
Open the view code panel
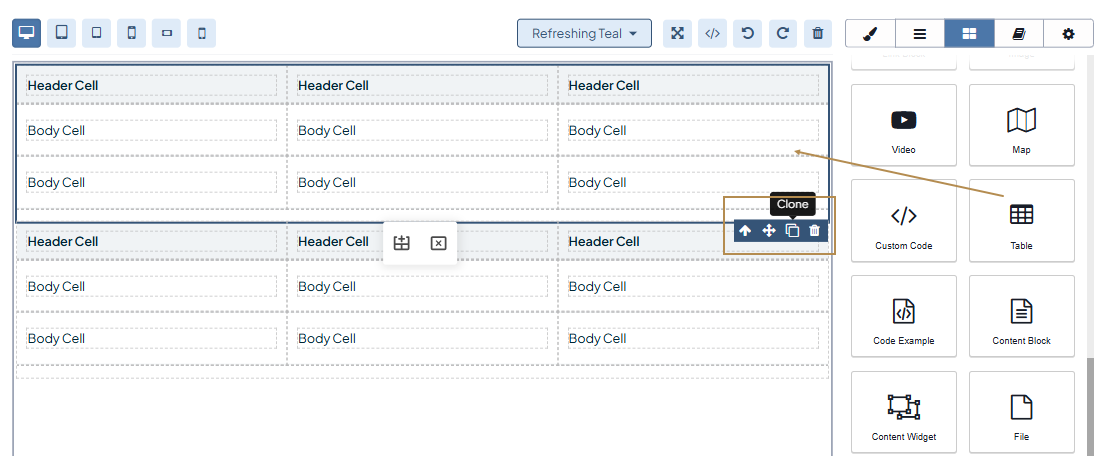[x=712, y=33]
